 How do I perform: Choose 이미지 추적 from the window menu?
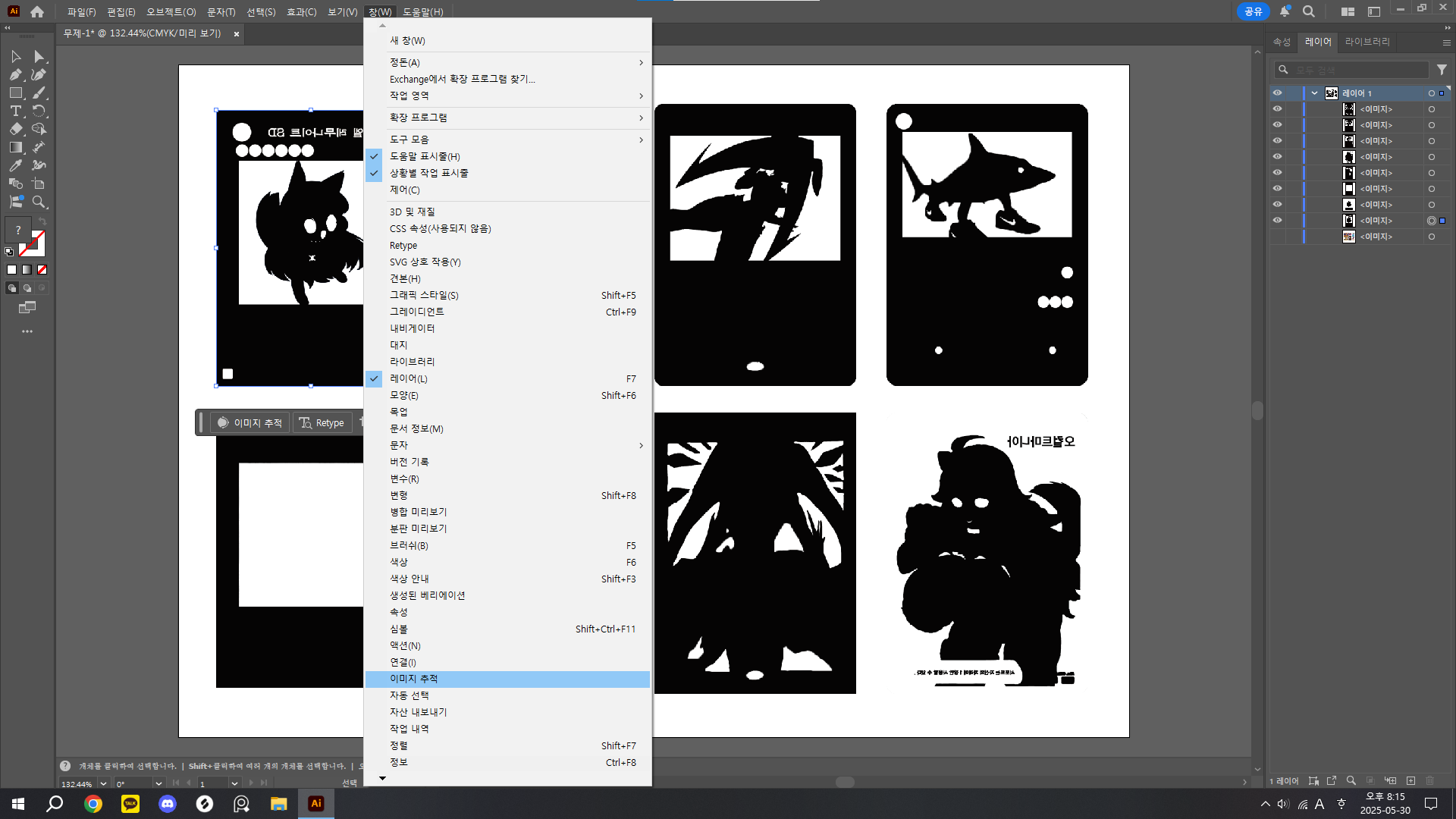click(x=507, y=679)
